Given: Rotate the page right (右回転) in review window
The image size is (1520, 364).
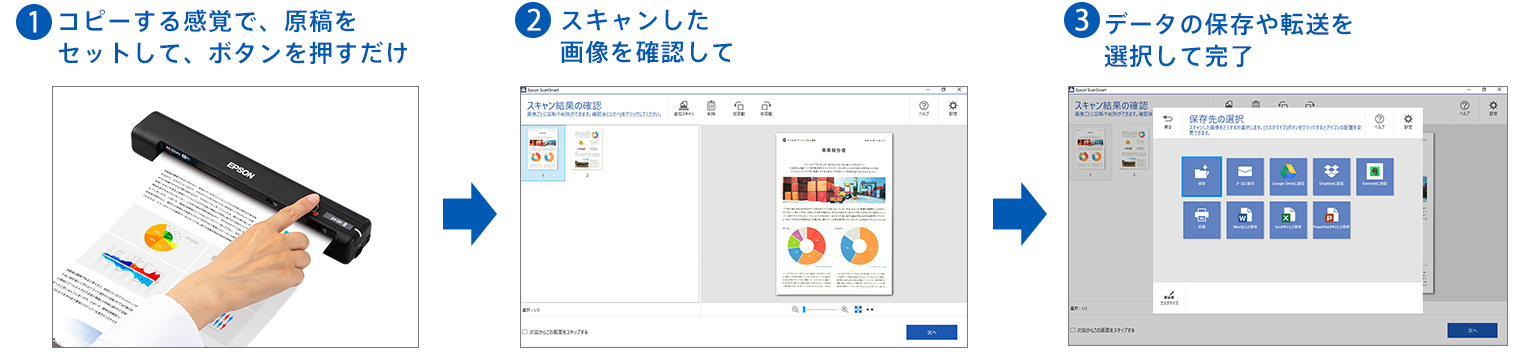Looking at the screenshot, I should click(x=766, y=108).
